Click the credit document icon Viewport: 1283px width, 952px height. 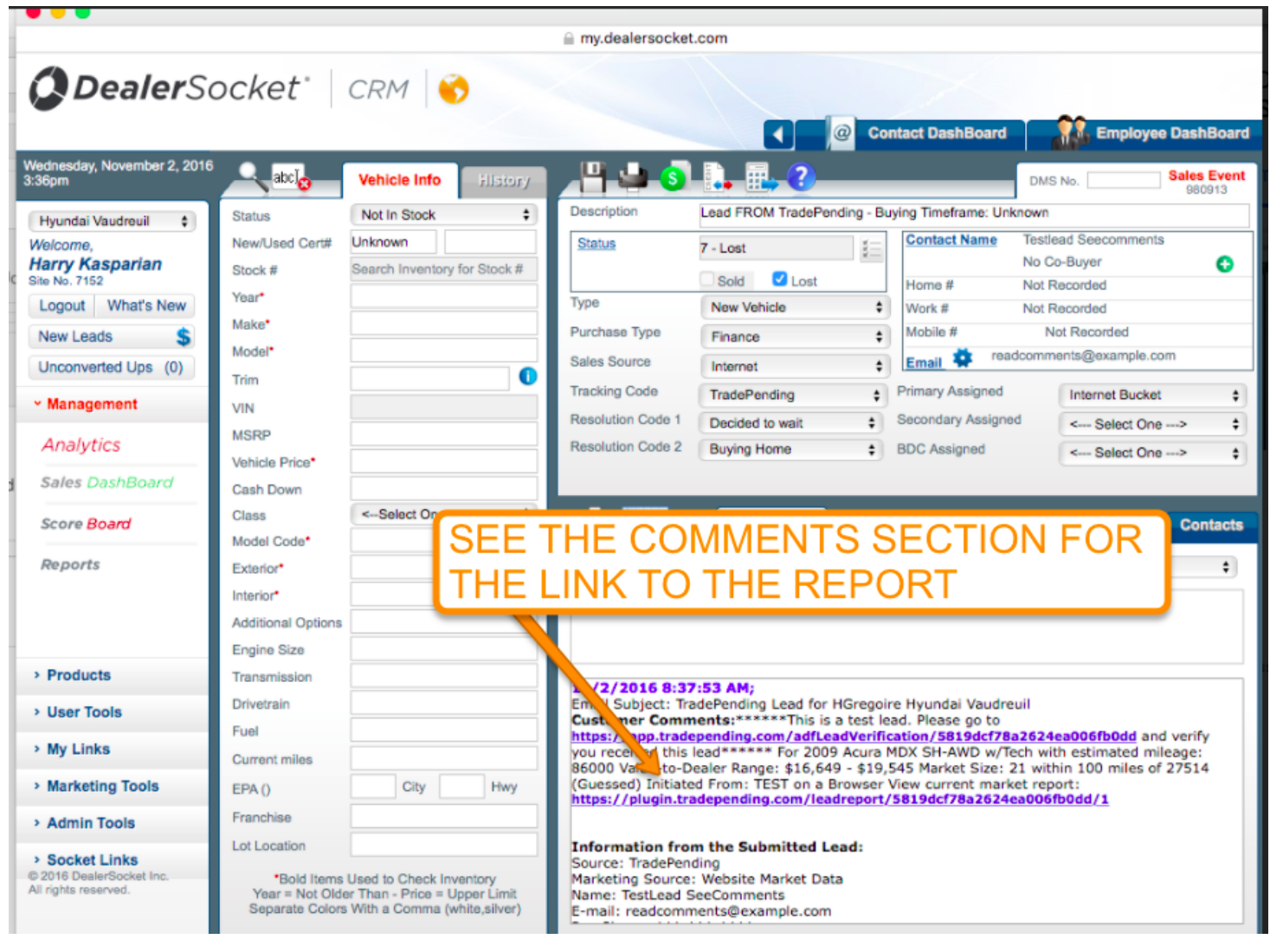coord(718,177)
